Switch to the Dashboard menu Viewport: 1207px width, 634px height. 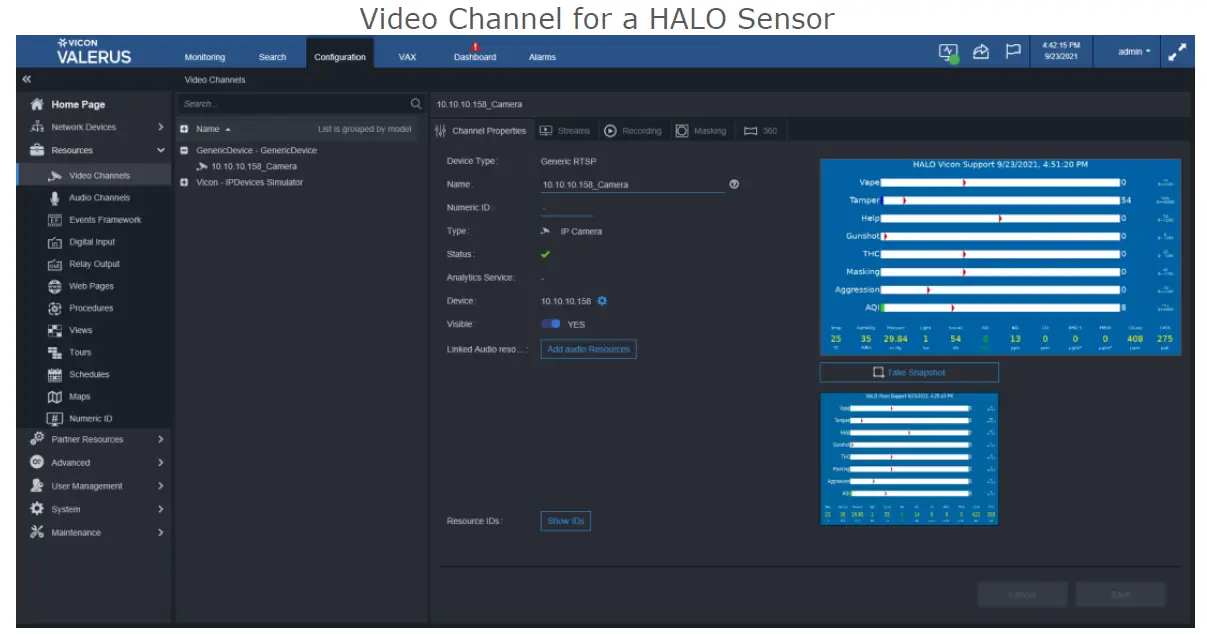475,57
